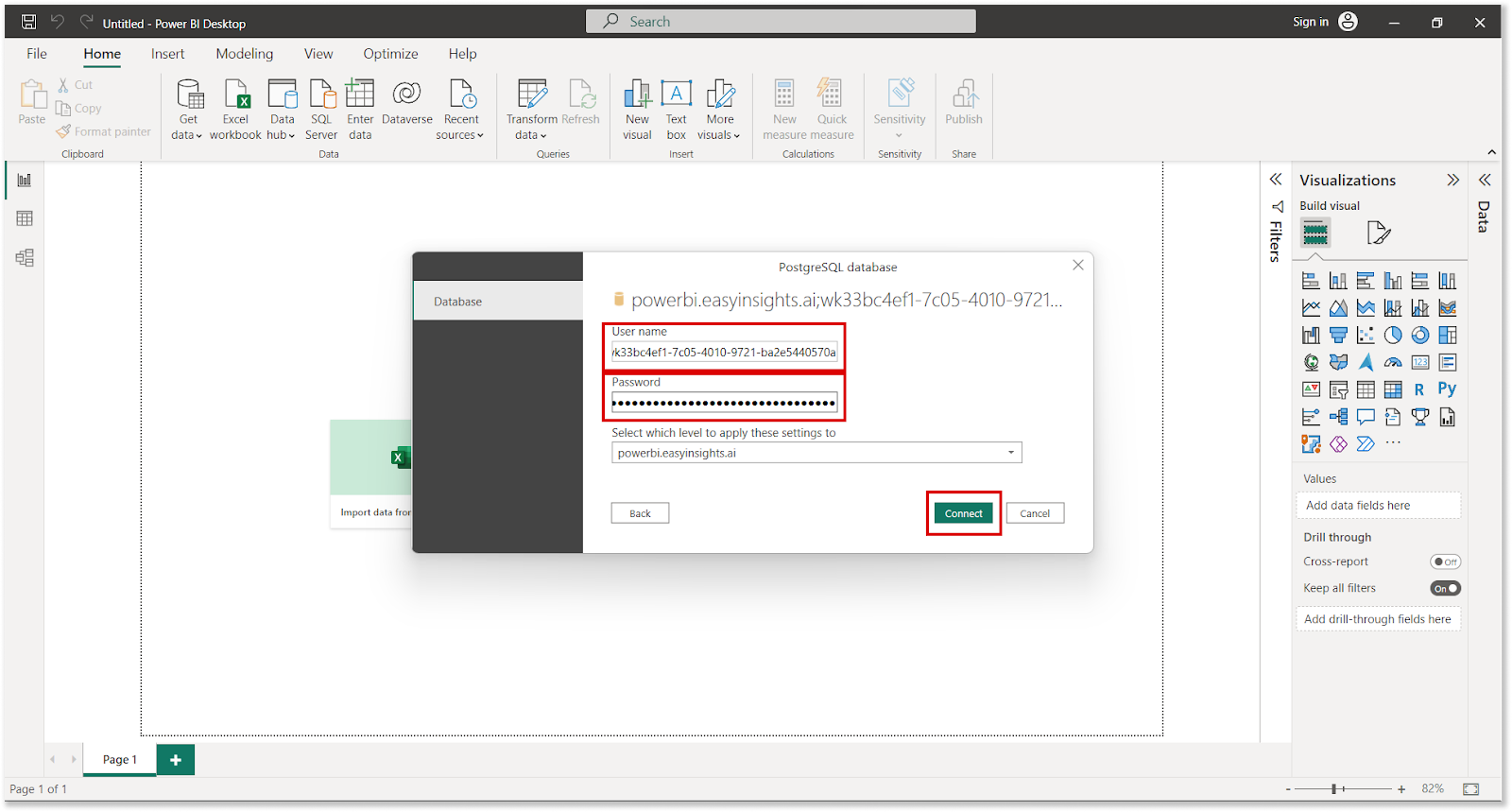Open the Optimize ribbon tab
This screenshot has width=1512, height=812.
point(390,54)
